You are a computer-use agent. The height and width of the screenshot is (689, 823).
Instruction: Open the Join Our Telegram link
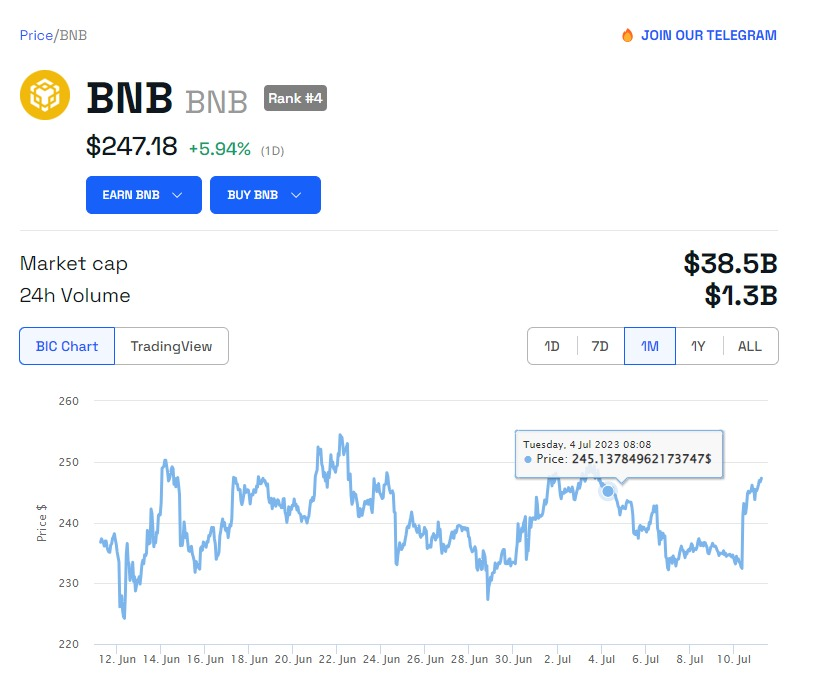[x=709, y=35]
